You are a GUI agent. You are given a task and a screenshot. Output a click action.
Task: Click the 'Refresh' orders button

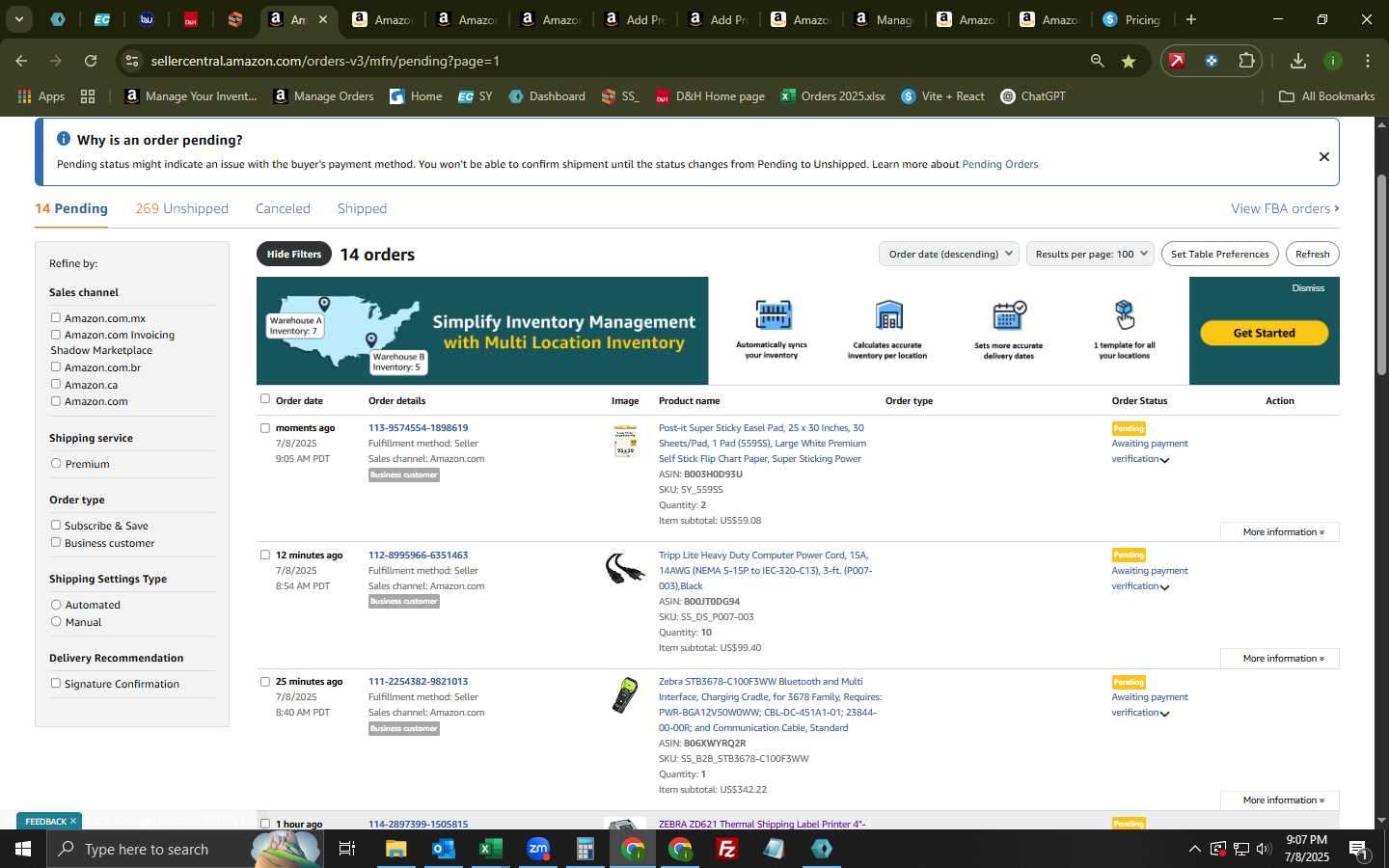(x=1312, y=254)
